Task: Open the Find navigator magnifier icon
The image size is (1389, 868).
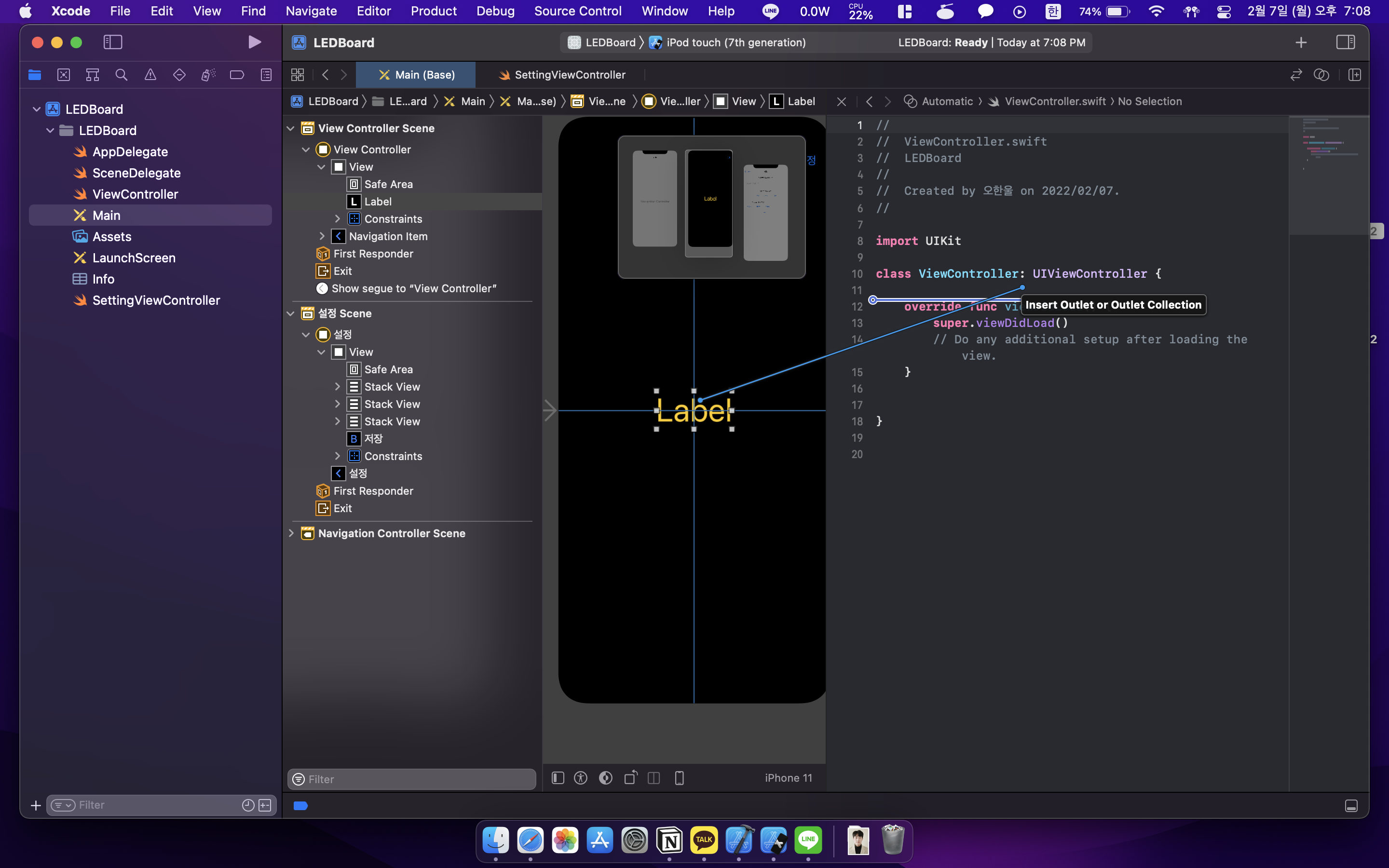Action: 121,75
